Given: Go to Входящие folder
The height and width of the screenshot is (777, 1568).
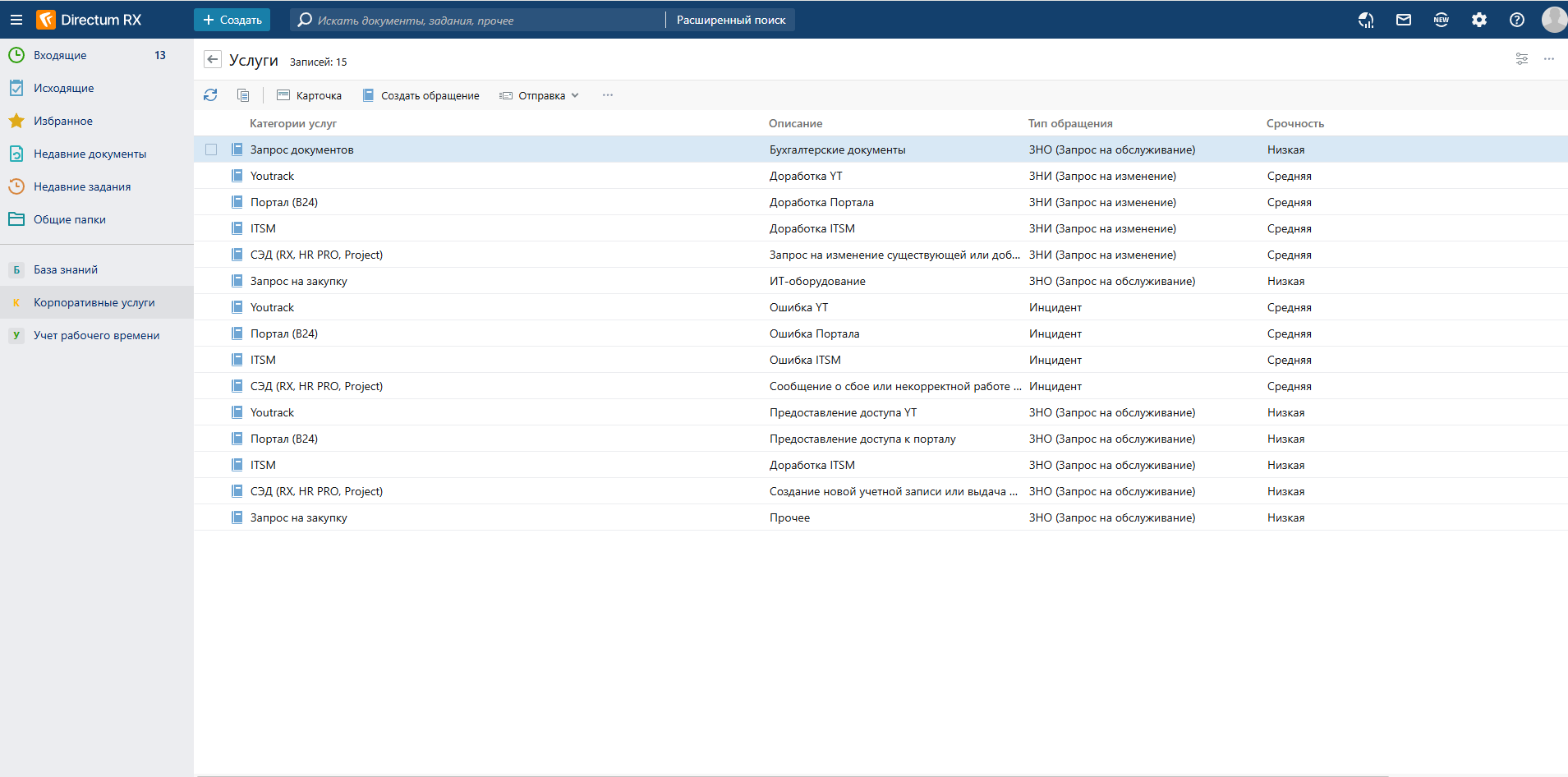Looking at the screenshot, I should [x=60, y=55].
